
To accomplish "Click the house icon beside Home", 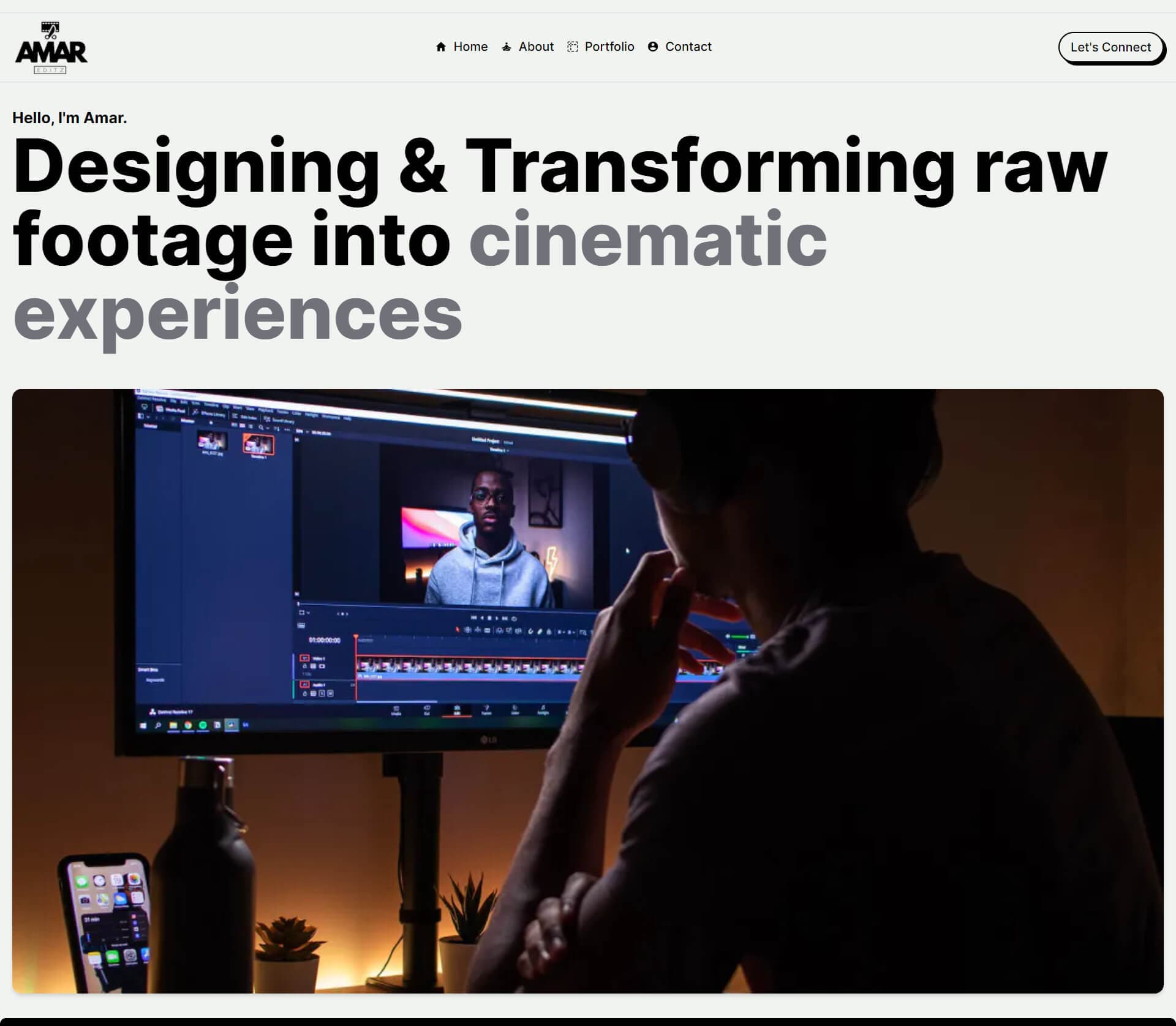I will click(x=440, y=47).
